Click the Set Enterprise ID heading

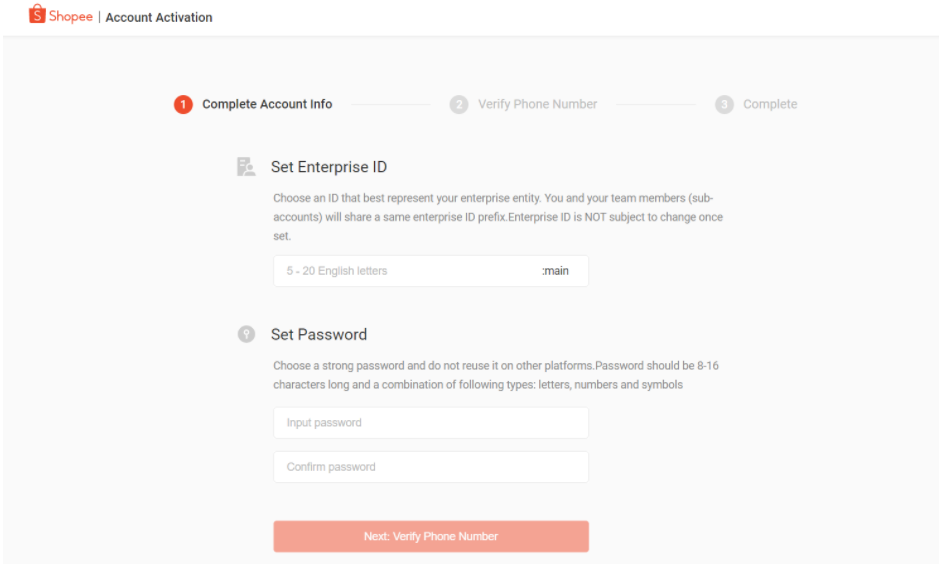[x=328, y=167]
